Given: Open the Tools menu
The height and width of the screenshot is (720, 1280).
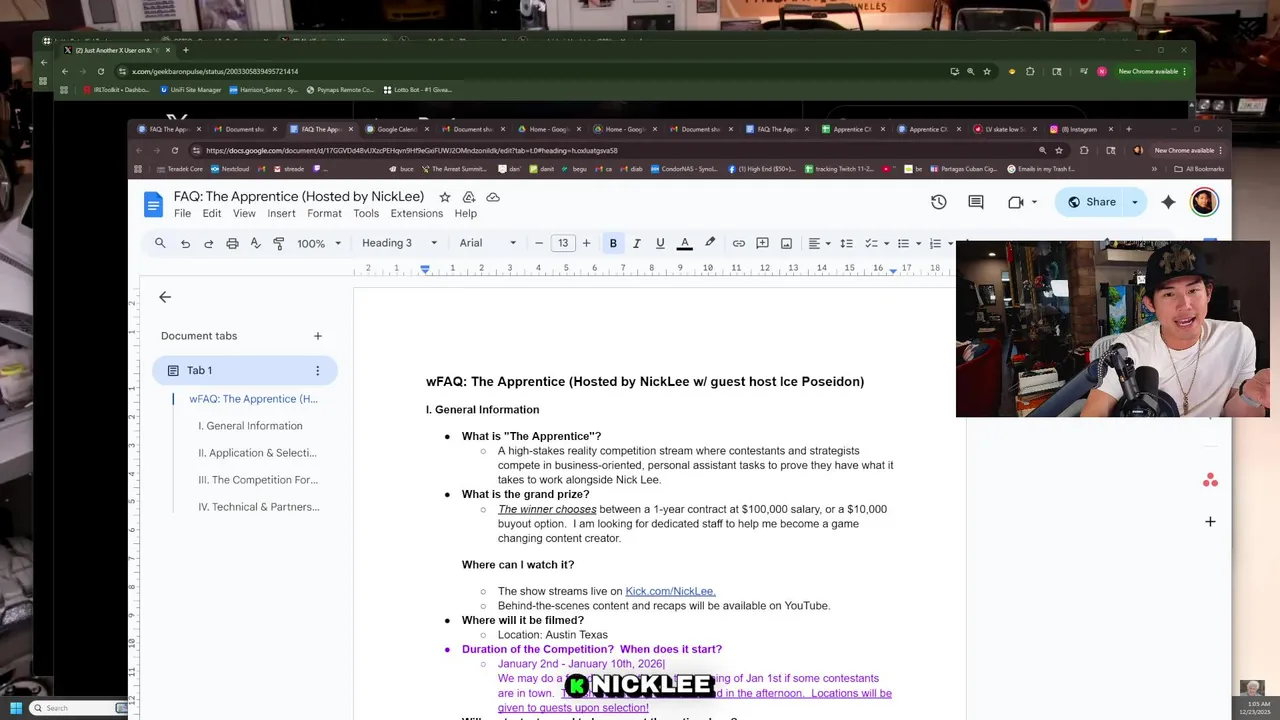Looking at the screenshot, I should pos(366,214).
